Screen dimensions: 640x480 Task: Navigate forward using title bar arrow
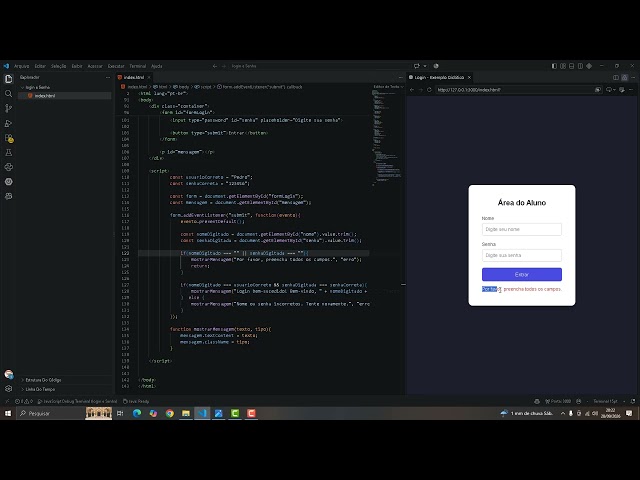tap(223, 66)
